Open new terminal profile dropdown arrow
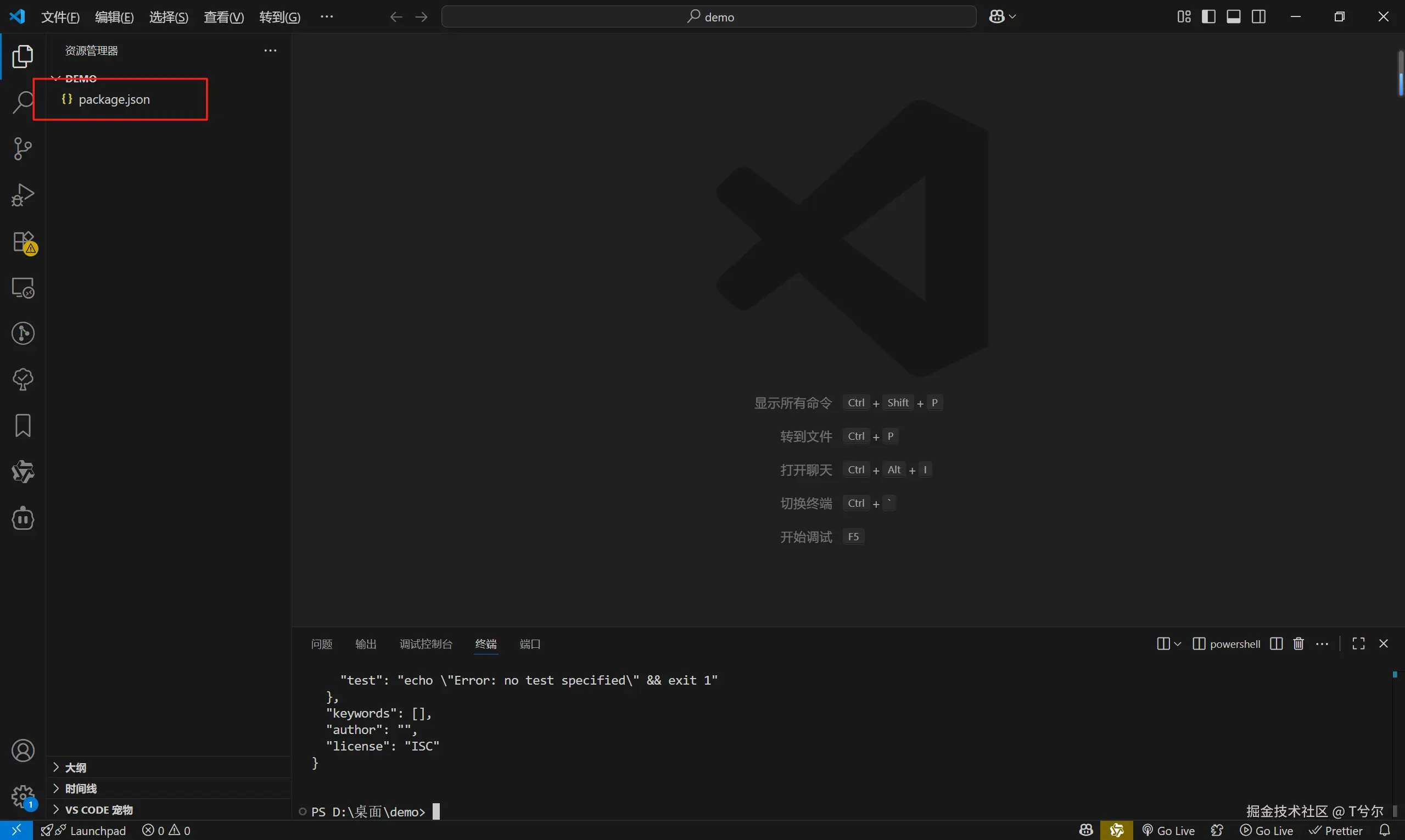1405x840 pixels. coord(1178,644)
